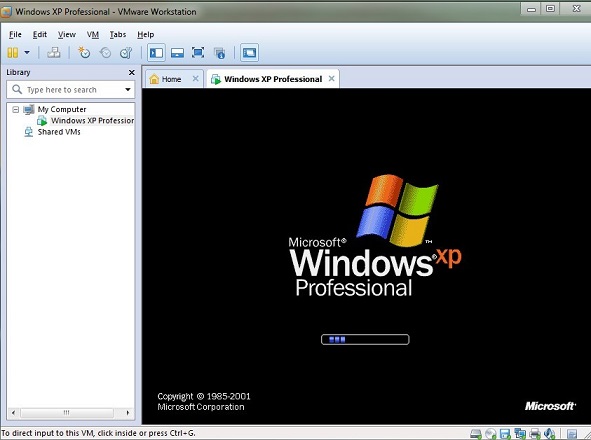
Task: Click the library search input field
Action: (70, 90)
